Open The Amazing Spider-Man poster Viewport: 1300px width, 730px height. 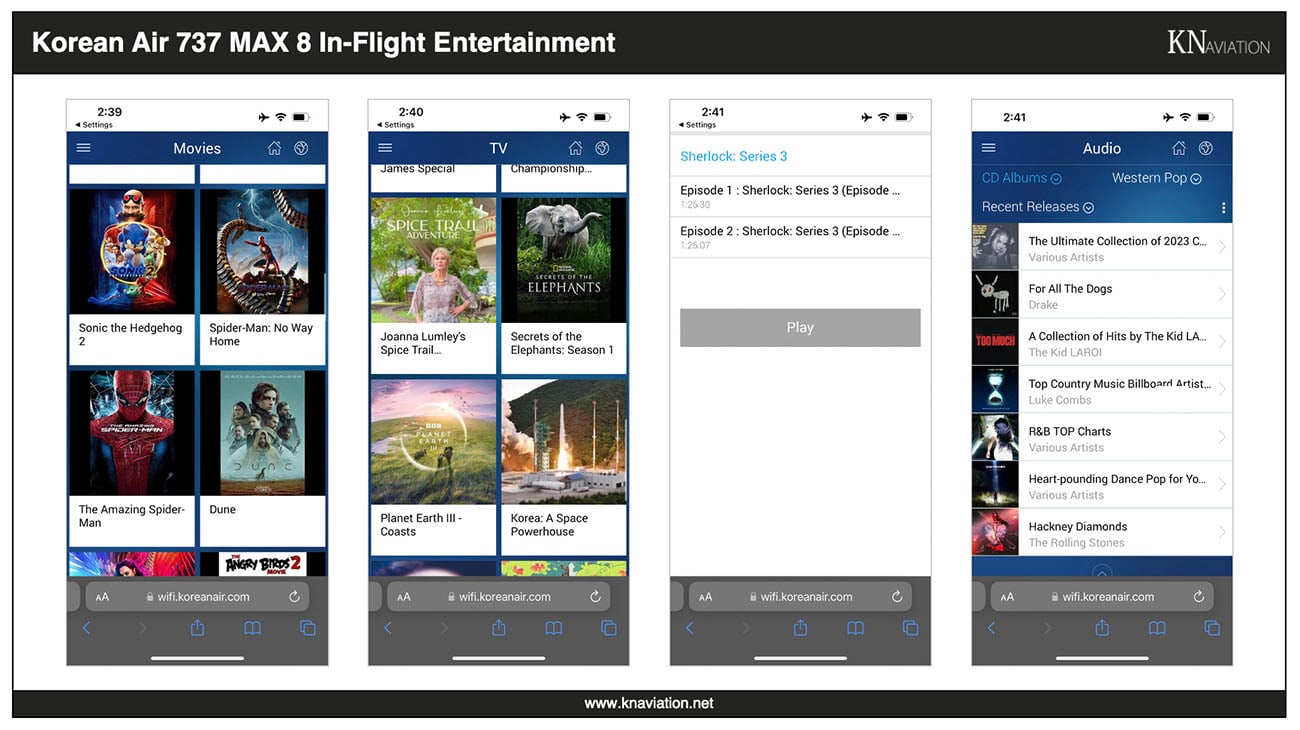(x=132, y=433)
